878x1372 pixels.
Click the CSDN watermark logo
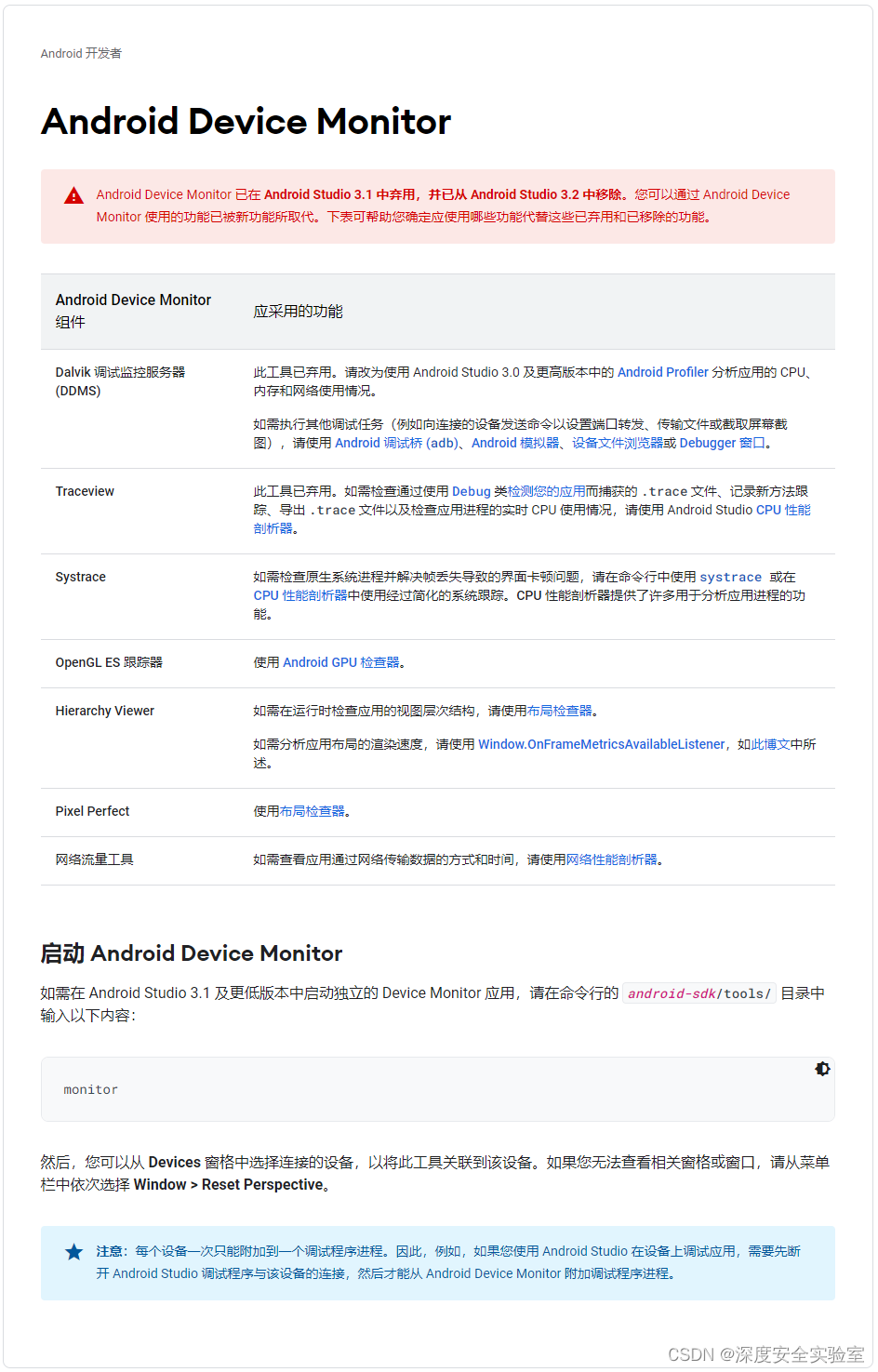[x=693, y=1355]
